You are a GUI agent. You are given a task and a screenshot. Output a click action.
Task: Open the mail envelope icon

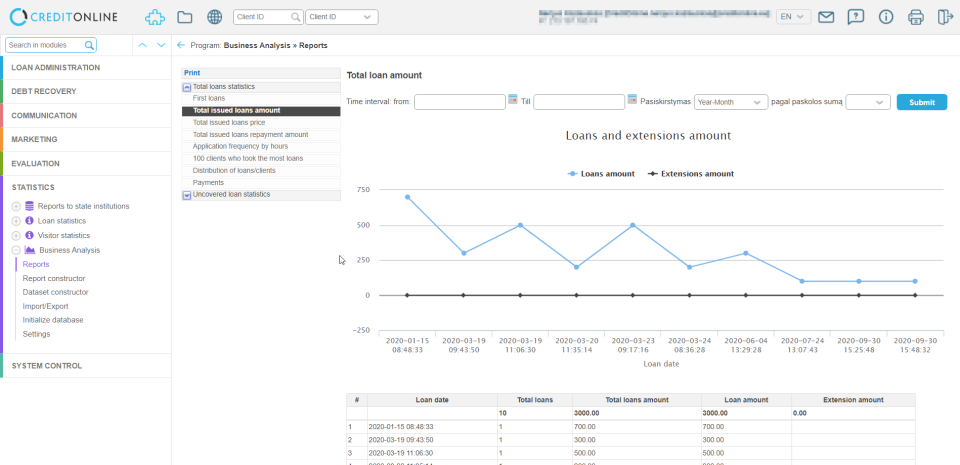pos(826,17)
